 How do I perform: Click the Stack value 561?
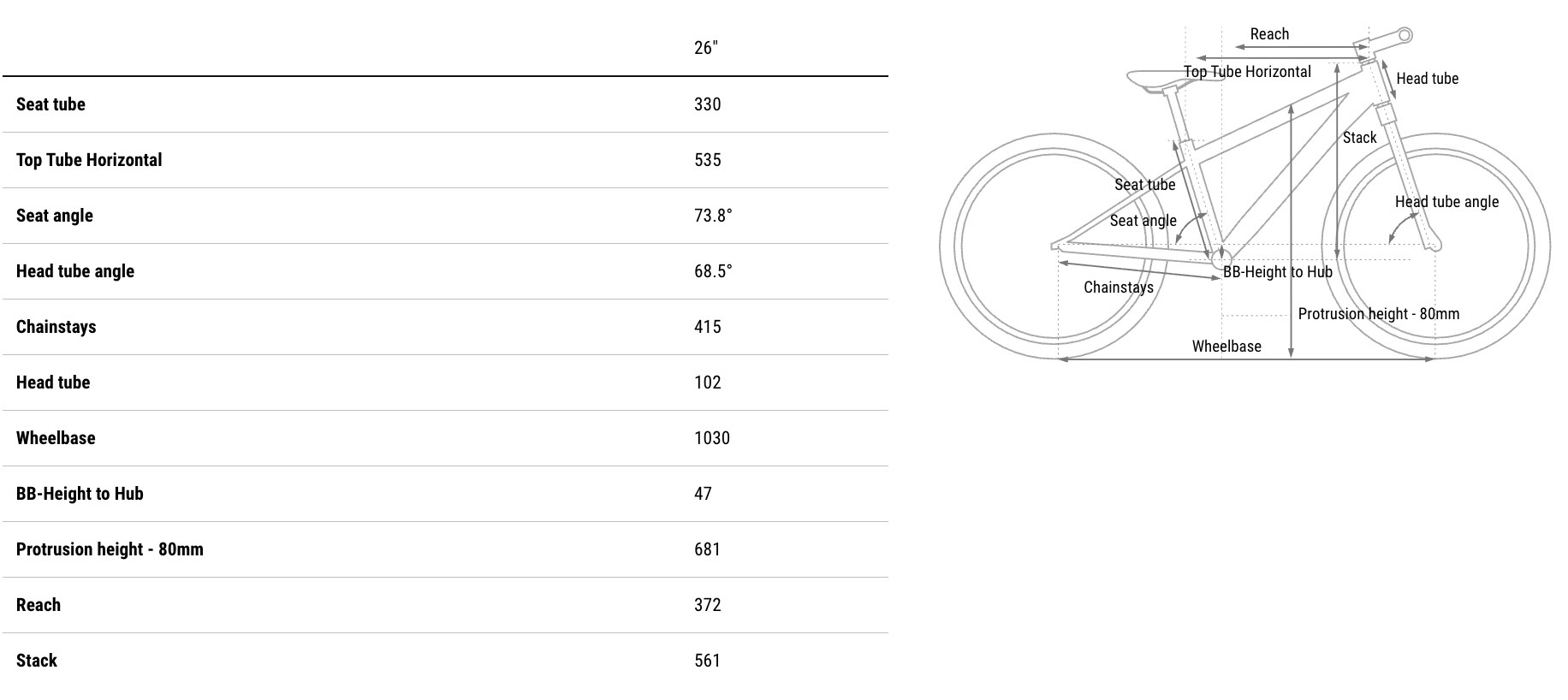click(x=707, y=661)
